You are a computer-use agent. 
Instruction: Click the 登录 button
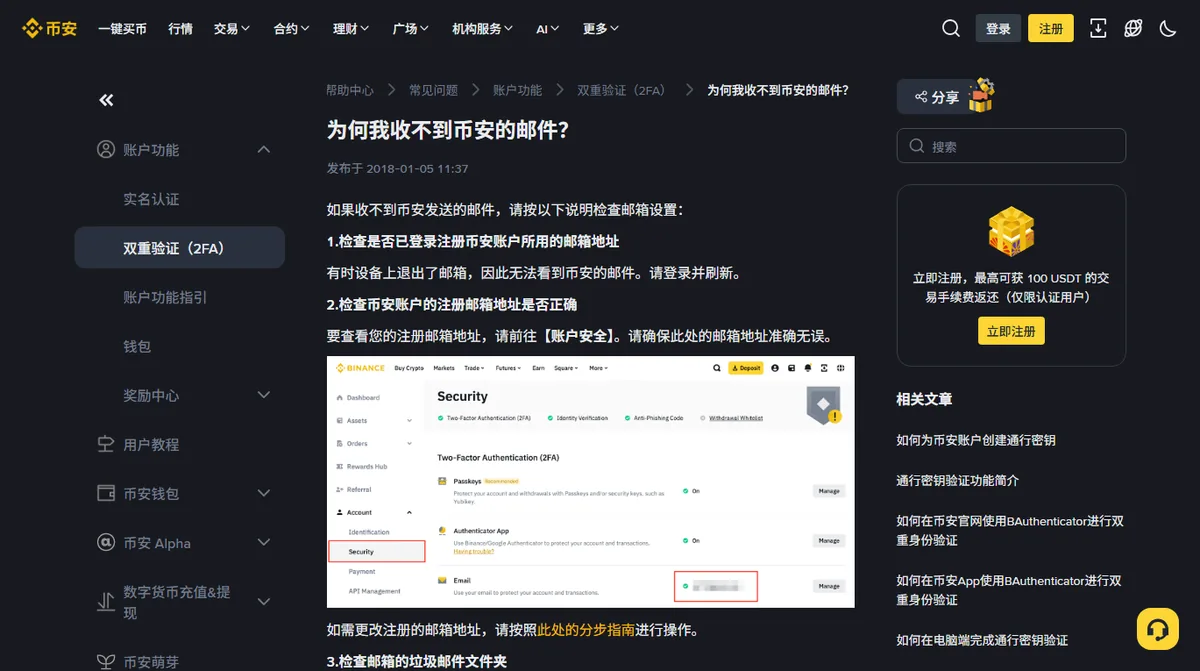click(x=998, y=28)
